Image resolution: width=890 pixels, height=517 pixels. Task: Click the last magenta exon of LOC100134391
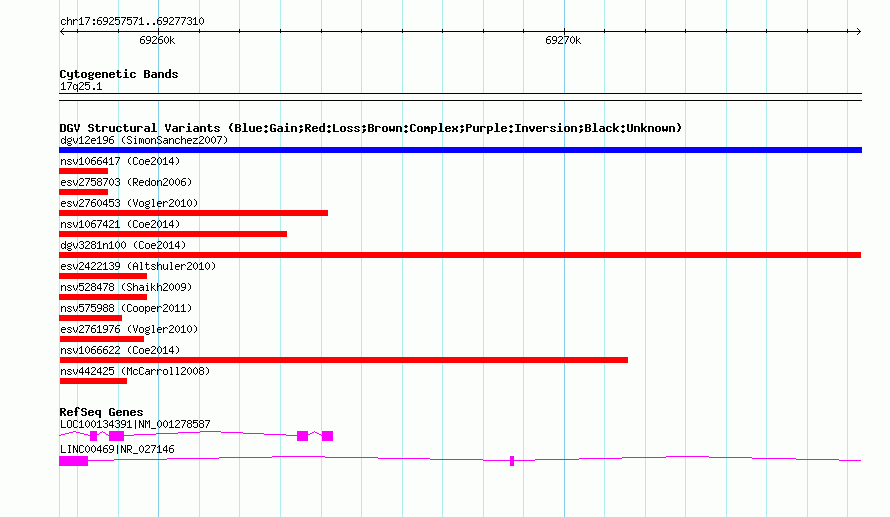tap(328, 436)
